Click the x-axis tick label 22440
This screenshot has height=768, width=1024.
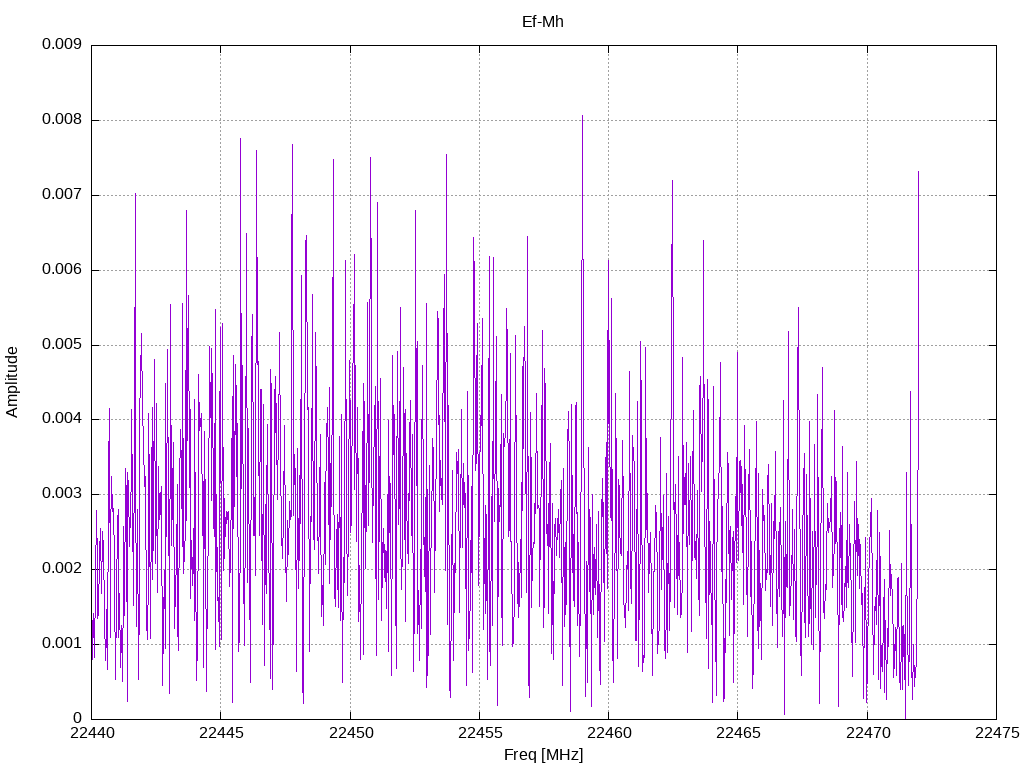(92, 733)
